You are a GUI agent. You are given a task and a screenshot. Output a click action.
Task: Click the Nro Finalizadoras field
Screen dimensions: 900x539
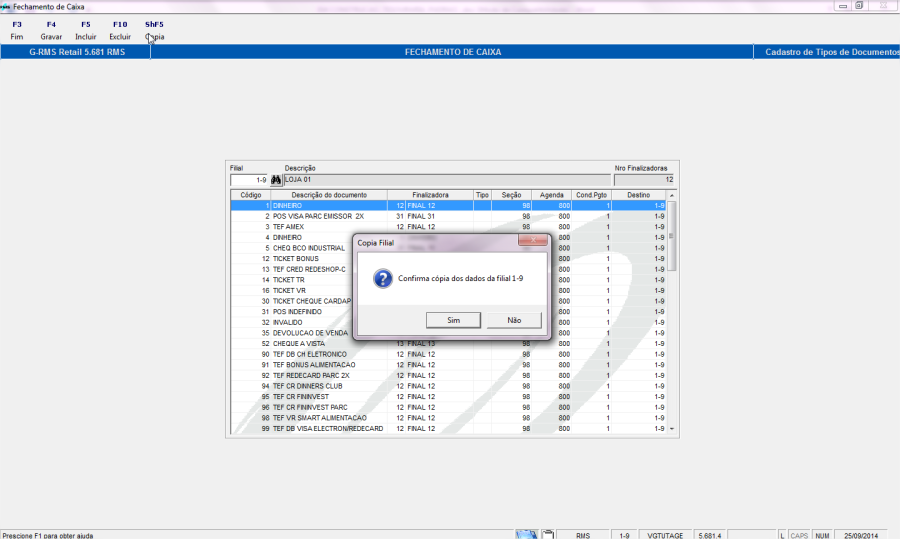(x=644, y=180)
